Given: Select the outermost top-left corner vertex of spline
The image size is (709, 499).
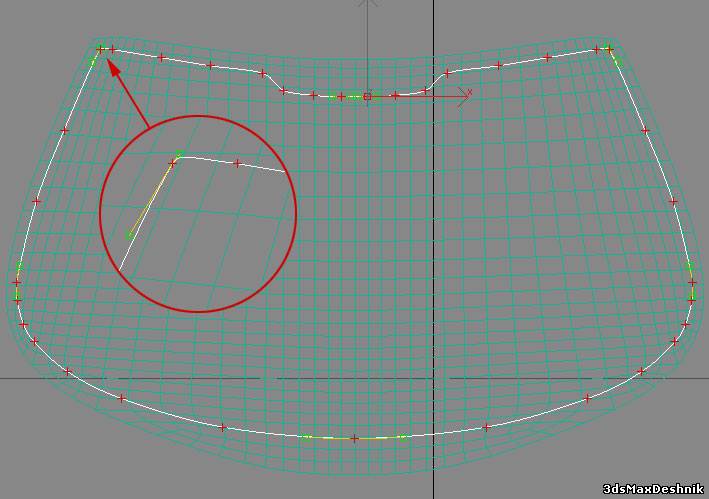Looking at the screenshot, I should (100, 48).
